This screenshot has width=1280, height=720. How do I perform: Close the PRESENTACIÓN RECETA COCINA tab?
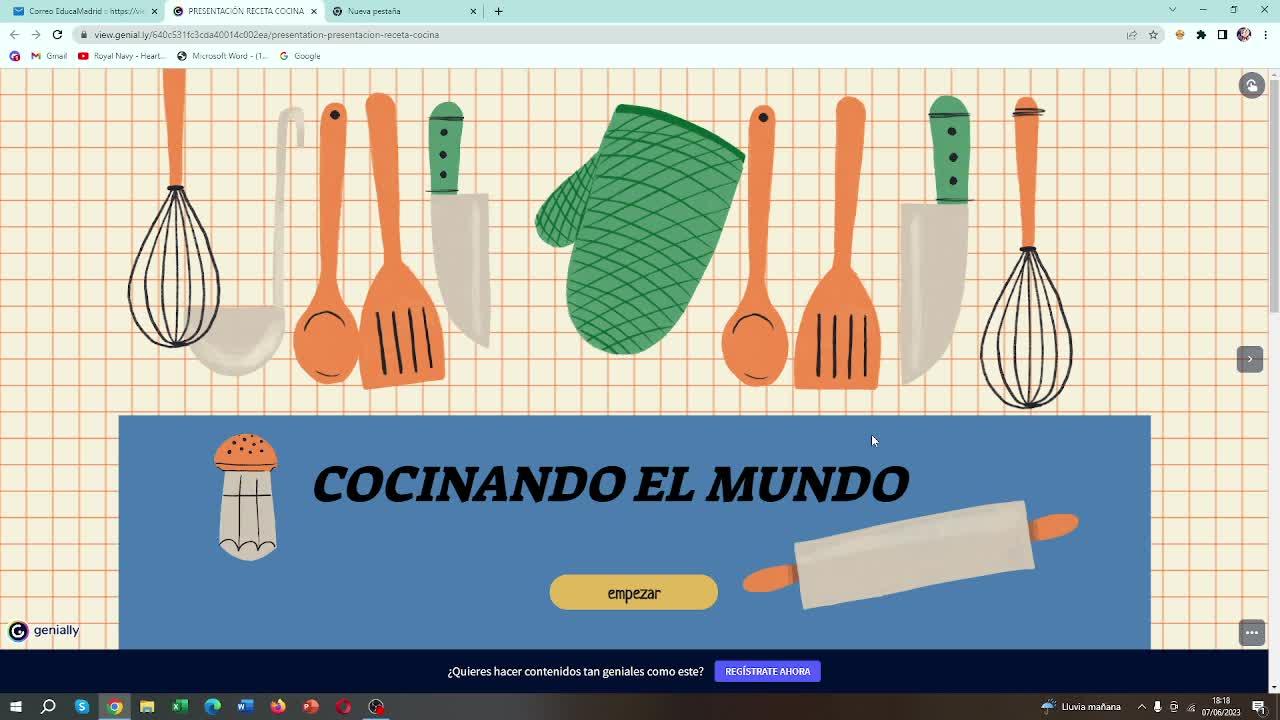point(314,11)
